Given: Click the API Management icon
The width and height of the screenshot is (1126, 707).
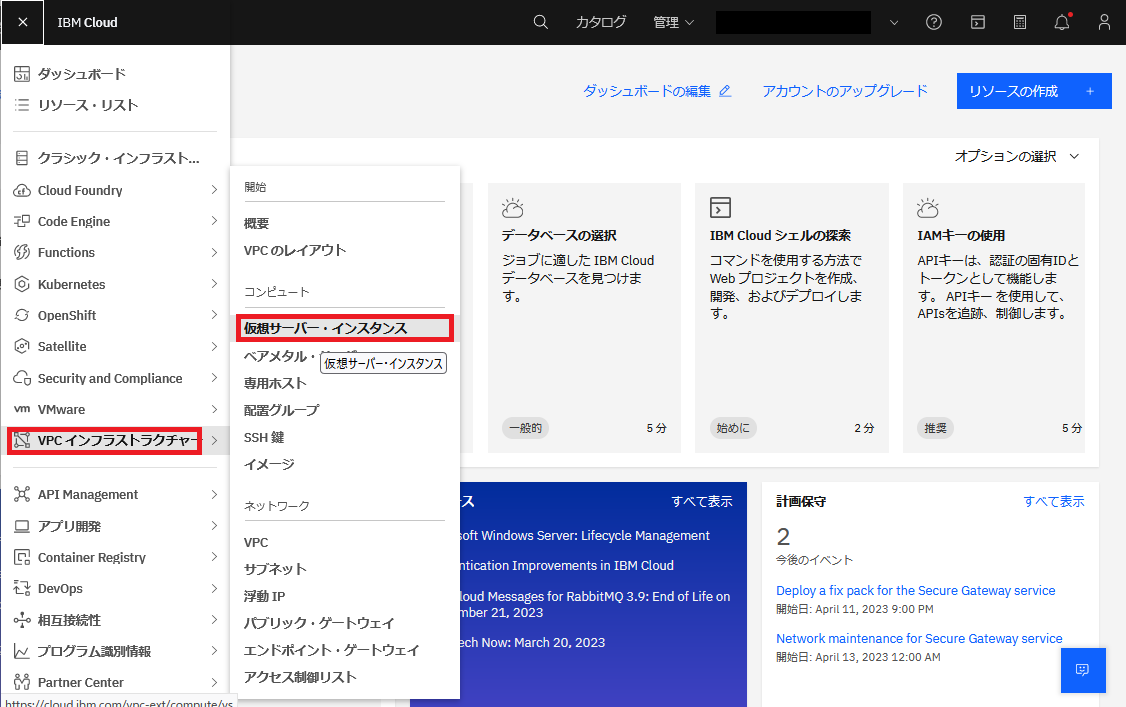Looking at the screenshot, I should coord(22,494).
